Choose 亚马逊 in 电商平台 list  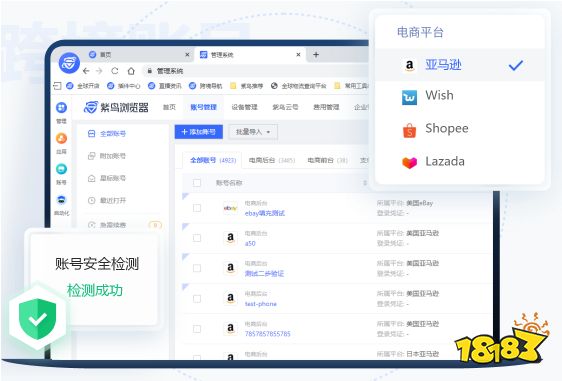460,65
